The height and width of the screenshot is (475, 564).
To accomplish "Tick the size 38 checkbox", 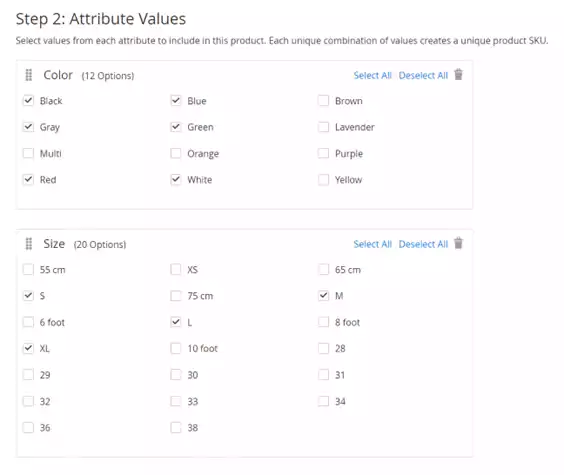I will pyautogui.click(x=176, y=428).
